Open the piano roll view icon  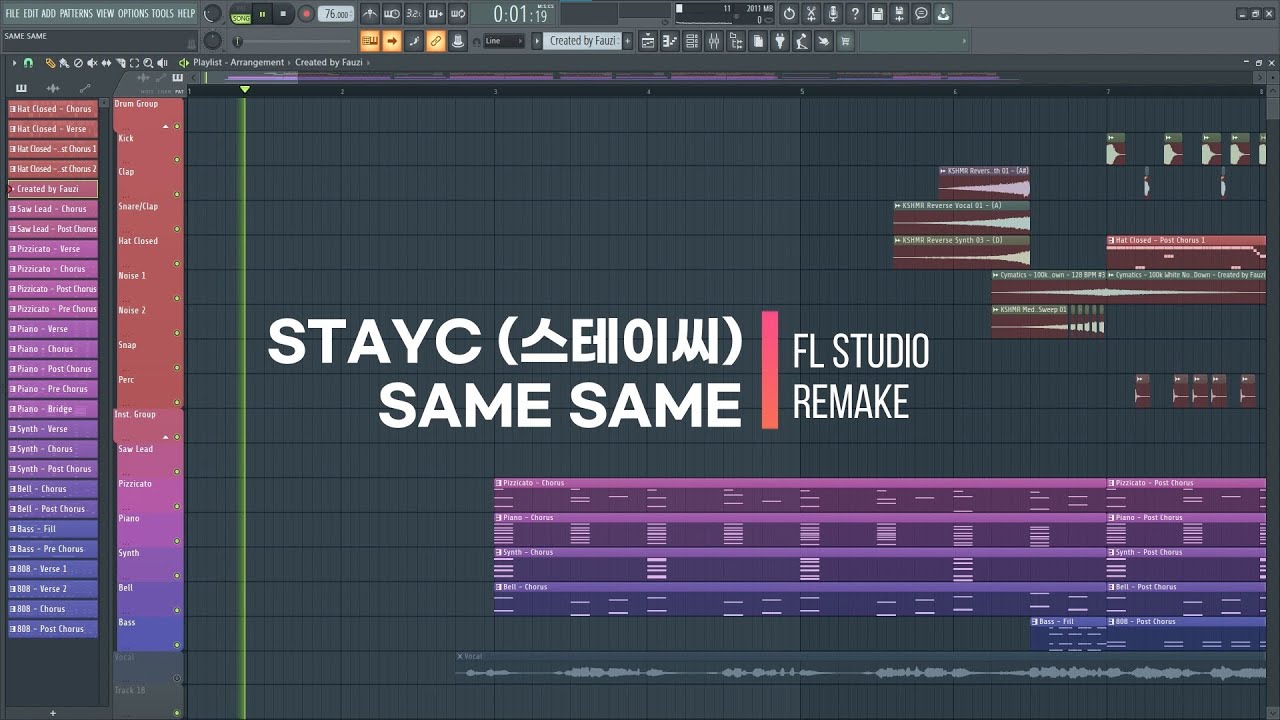click(670, 41)
